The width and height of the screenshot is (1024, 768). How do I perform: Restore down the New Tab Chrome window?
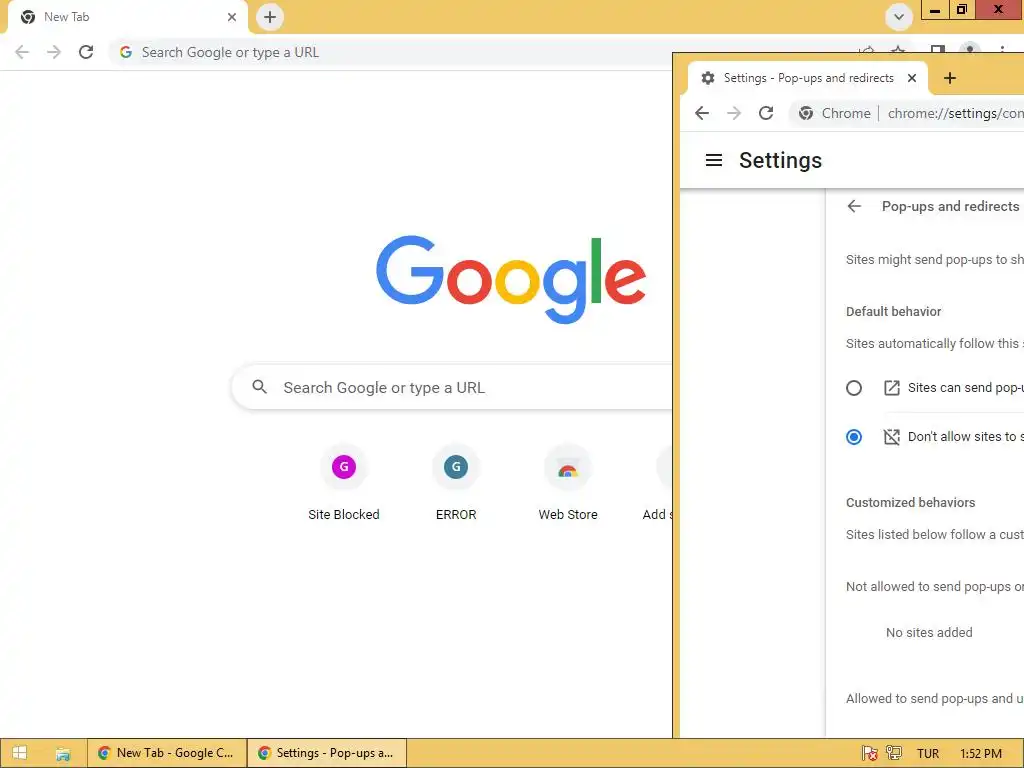[x=962, y=9]
